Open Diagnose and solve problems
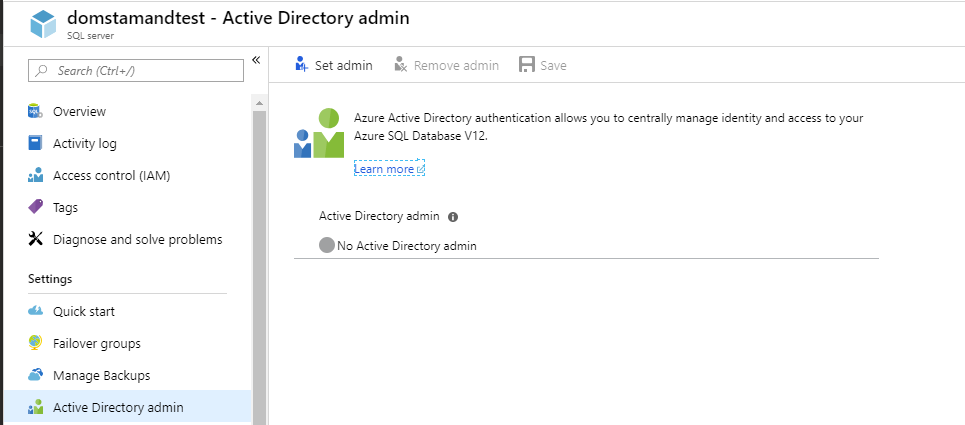965x425 pixels. (x=127, y=239)
